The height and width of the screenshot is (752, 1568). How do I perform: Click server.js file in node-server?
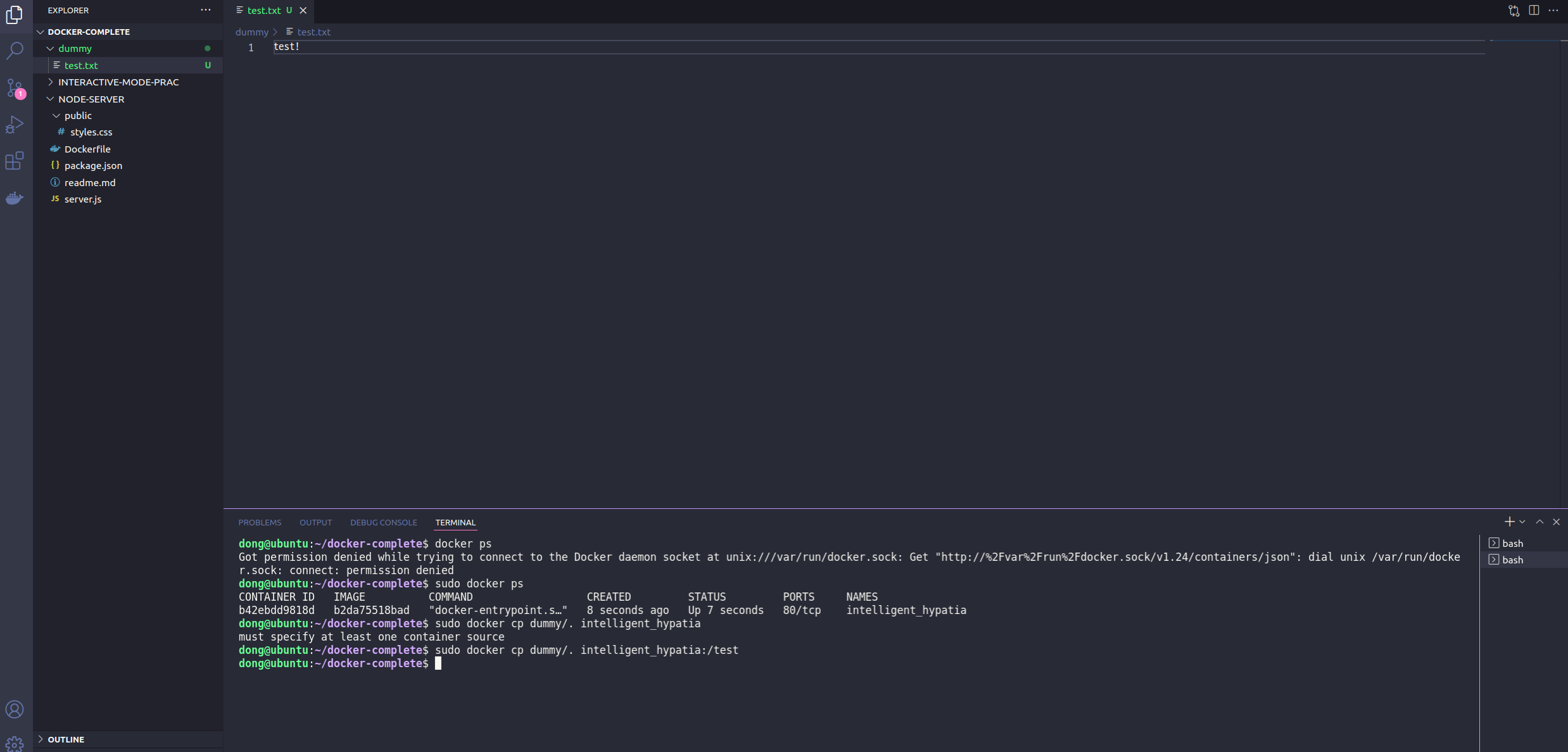click(83, 198)
